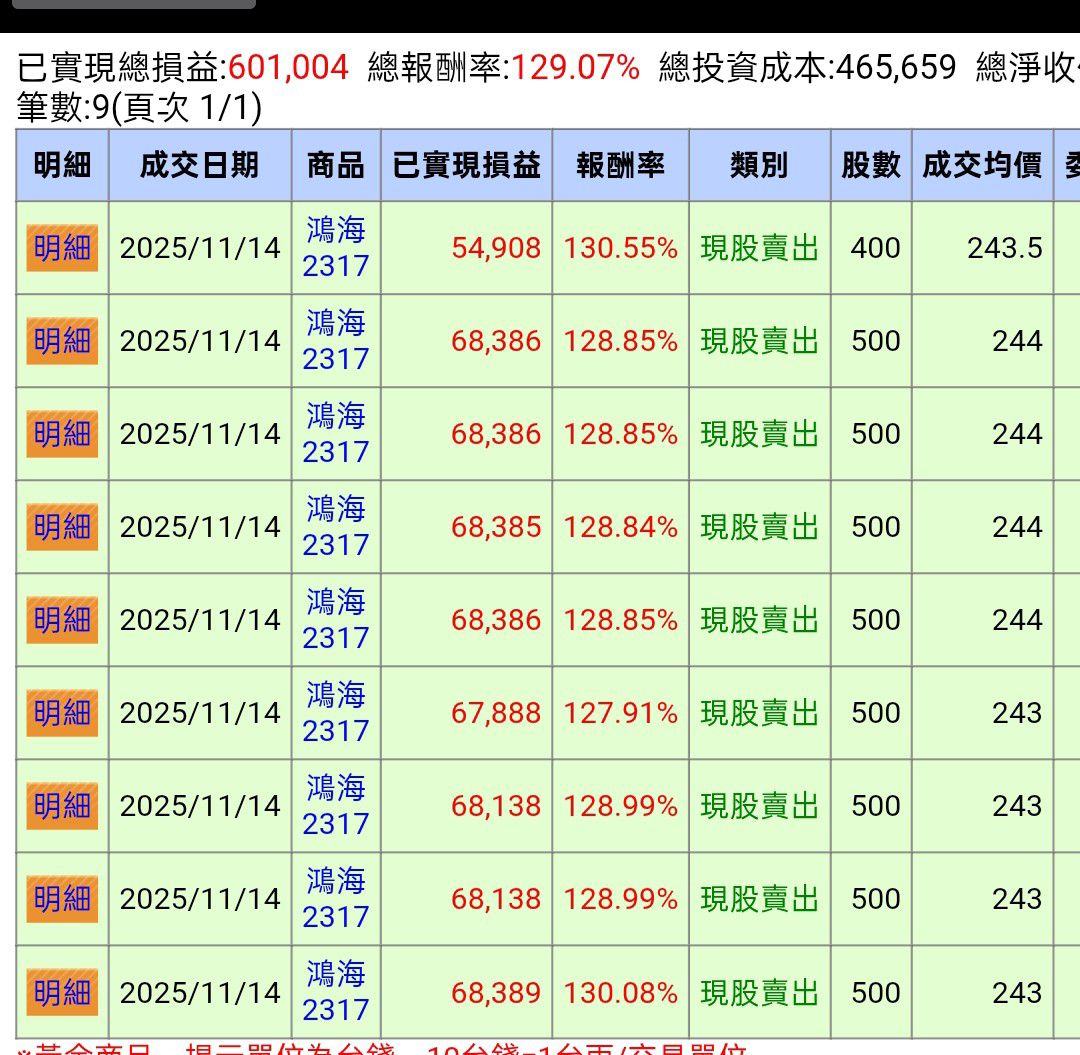Viewport: 1080px width, 1055px height.
Task: Click the 股數 column header
Action: (871, 165)
